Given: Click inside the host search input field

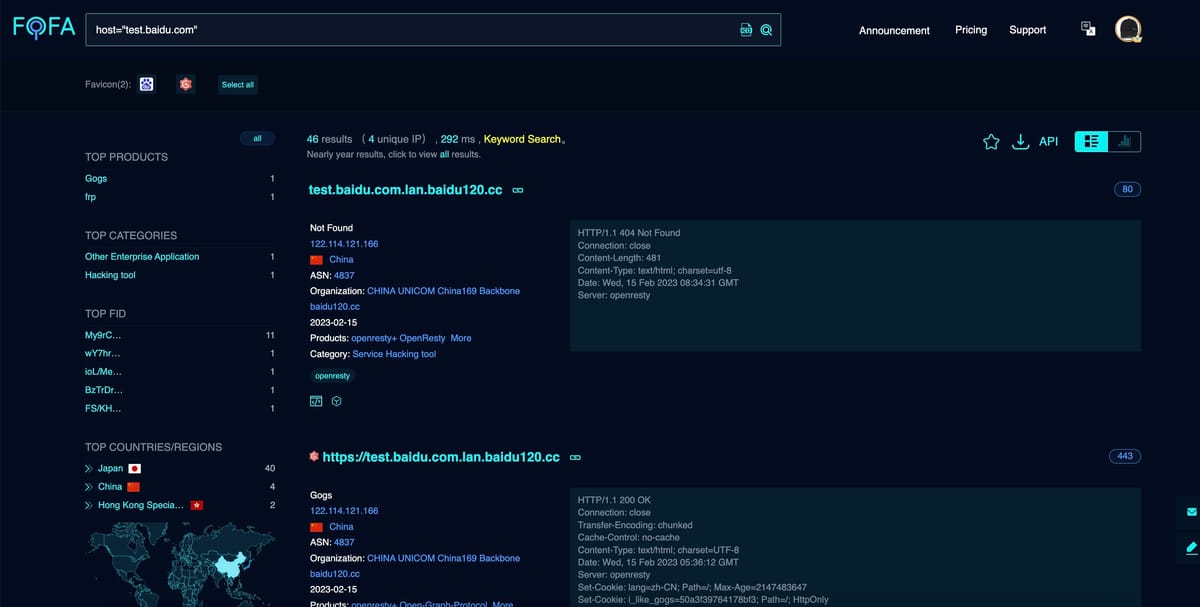Looking at the screenshot, I should [x=400, y=30].
